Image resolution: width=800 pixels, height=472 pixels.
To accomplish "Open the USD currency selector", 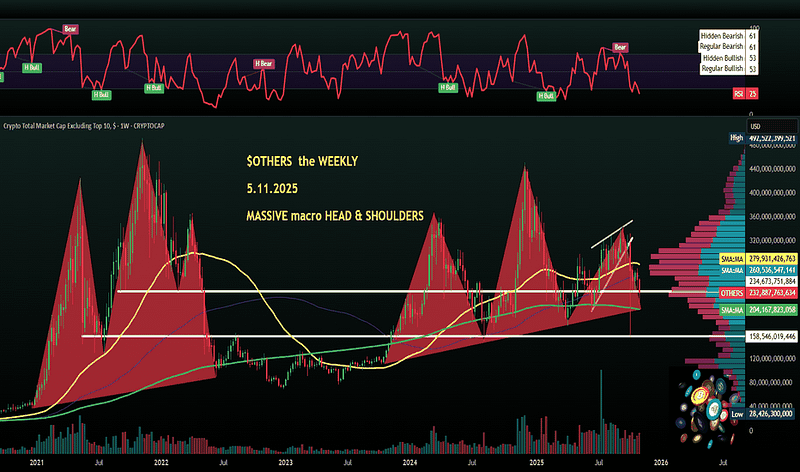I will coord(772,126).
